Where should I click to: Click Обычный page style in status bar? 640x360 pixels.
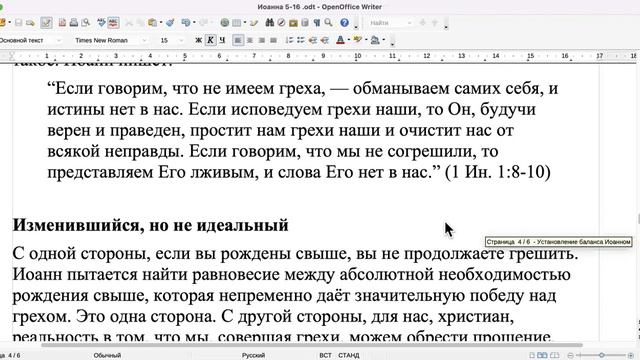(x=107, y=356)
